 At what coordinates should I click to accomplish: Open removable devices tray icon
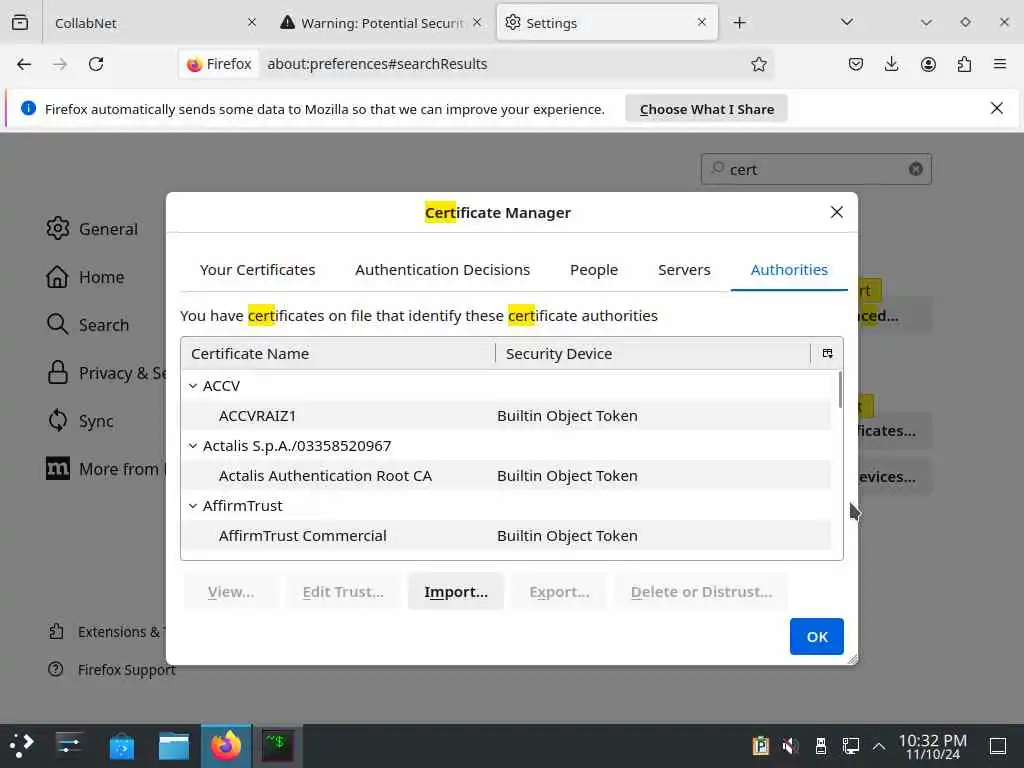[821, 746]
